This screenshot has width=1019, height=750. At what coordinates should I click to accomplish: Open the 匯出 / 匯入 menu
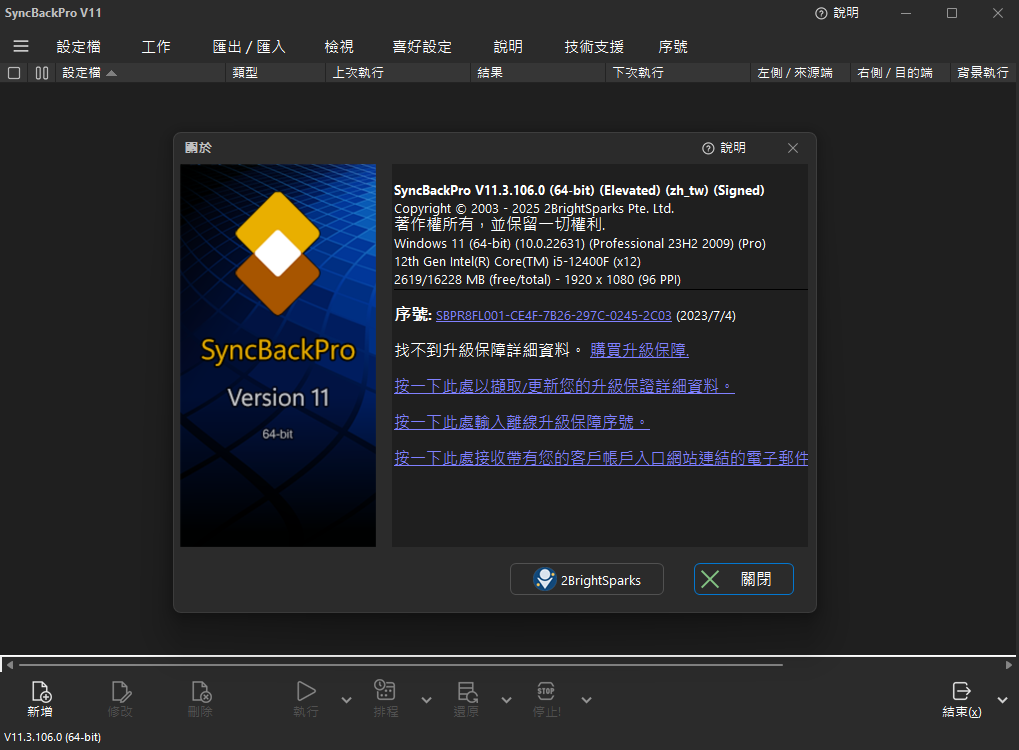pyautogui.click(x=249, y=47)
